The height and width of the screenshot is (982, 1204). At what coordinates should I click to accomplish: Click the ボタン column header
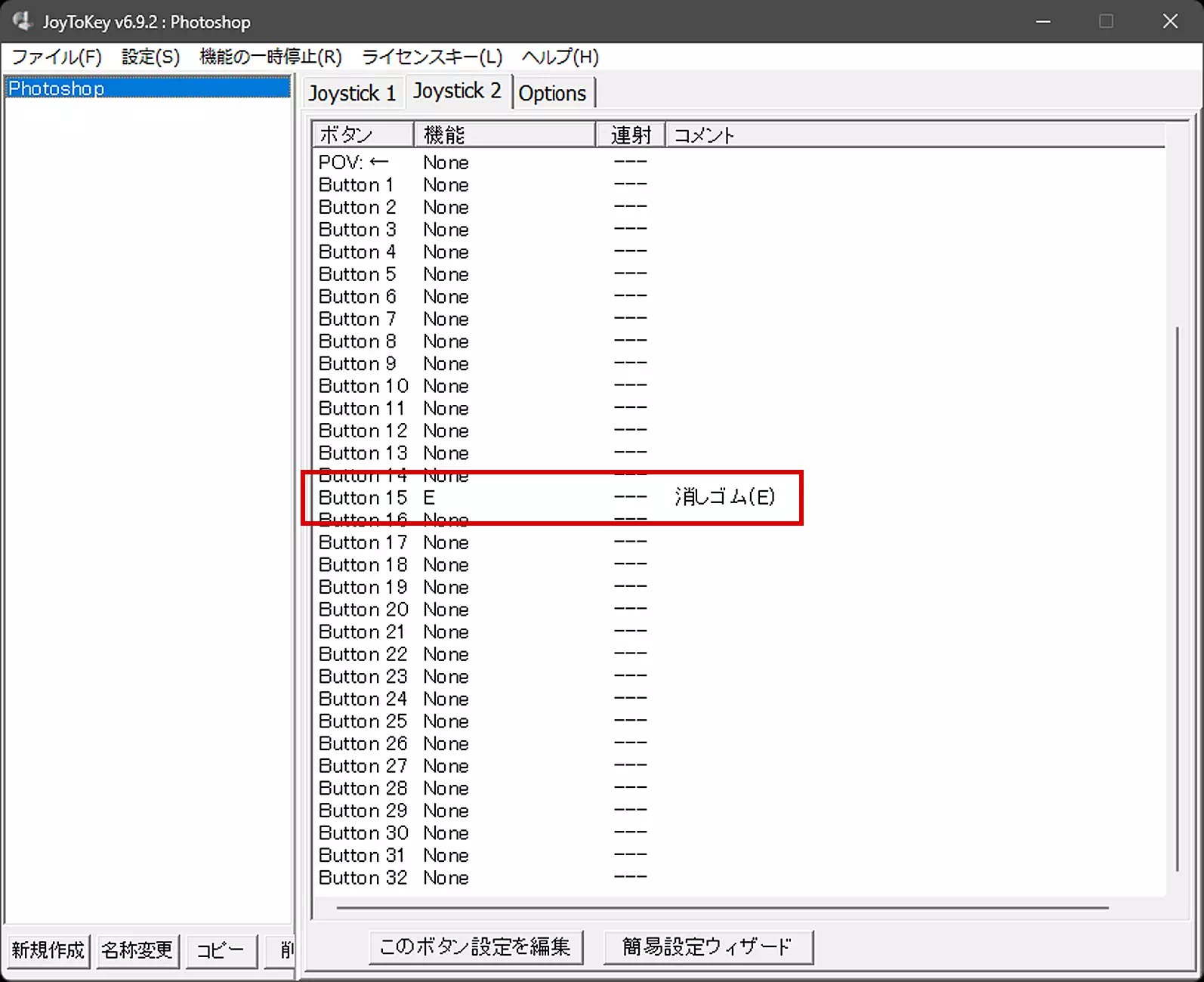click(x=363, y=134)
